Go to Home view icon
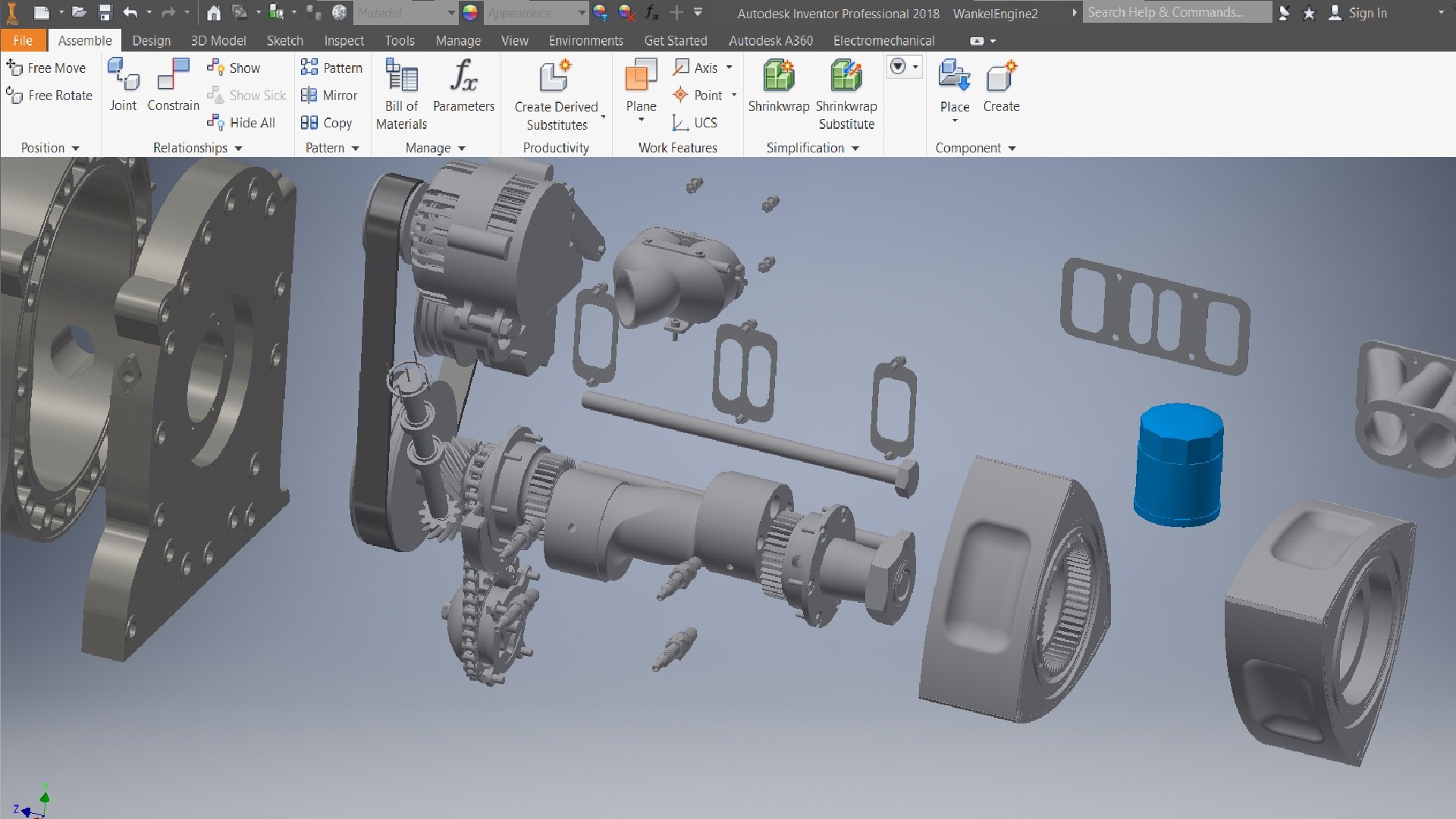 [x=214, y=12]
